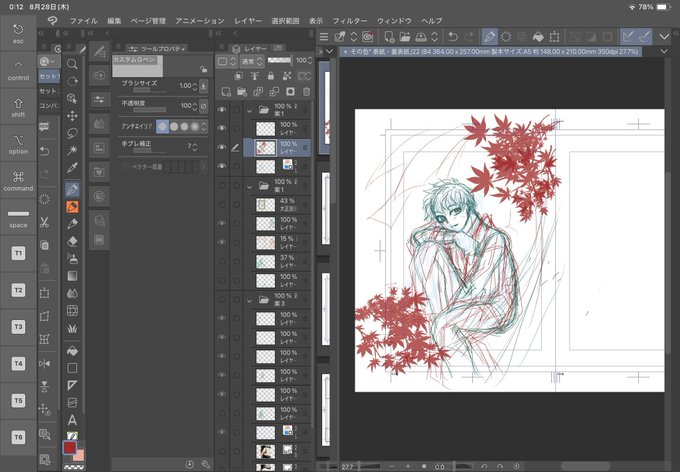
Task: Show the 案3 folder via eye box
Action: click(222, 299)
